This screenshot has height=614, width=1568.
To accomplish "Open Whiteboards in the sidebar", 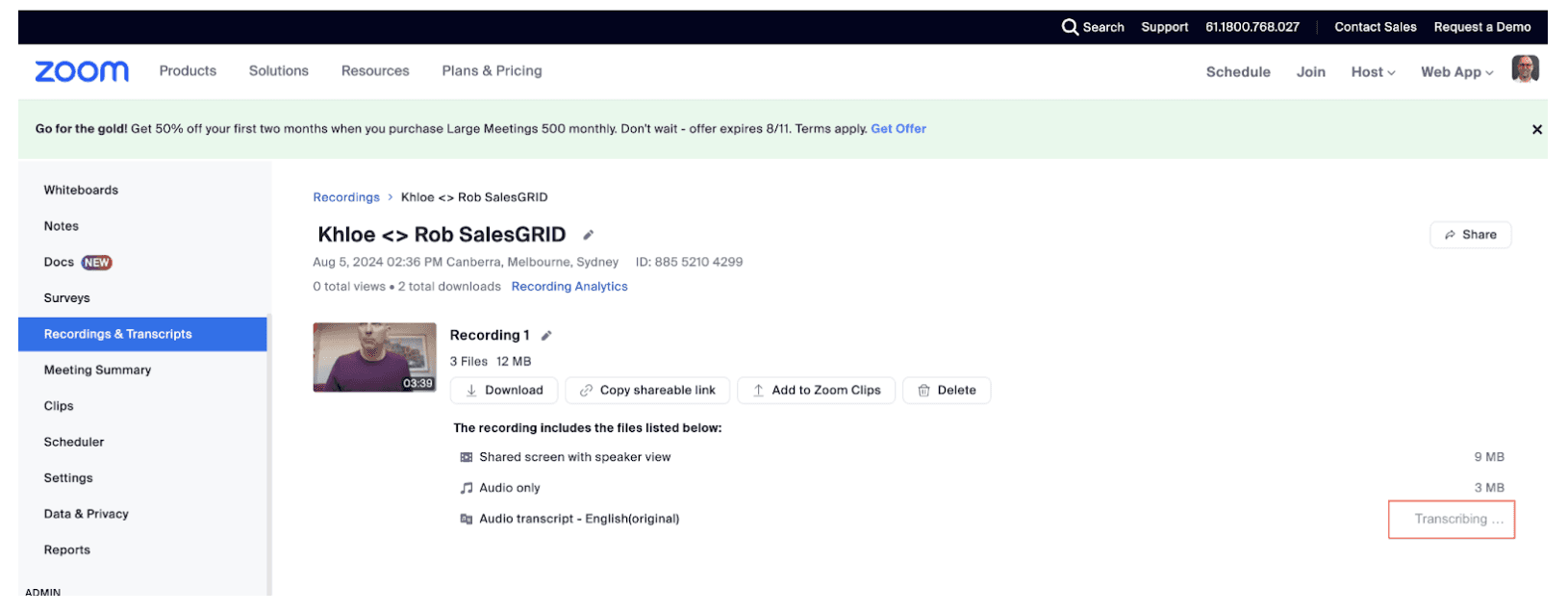I will tap(81, 191).
